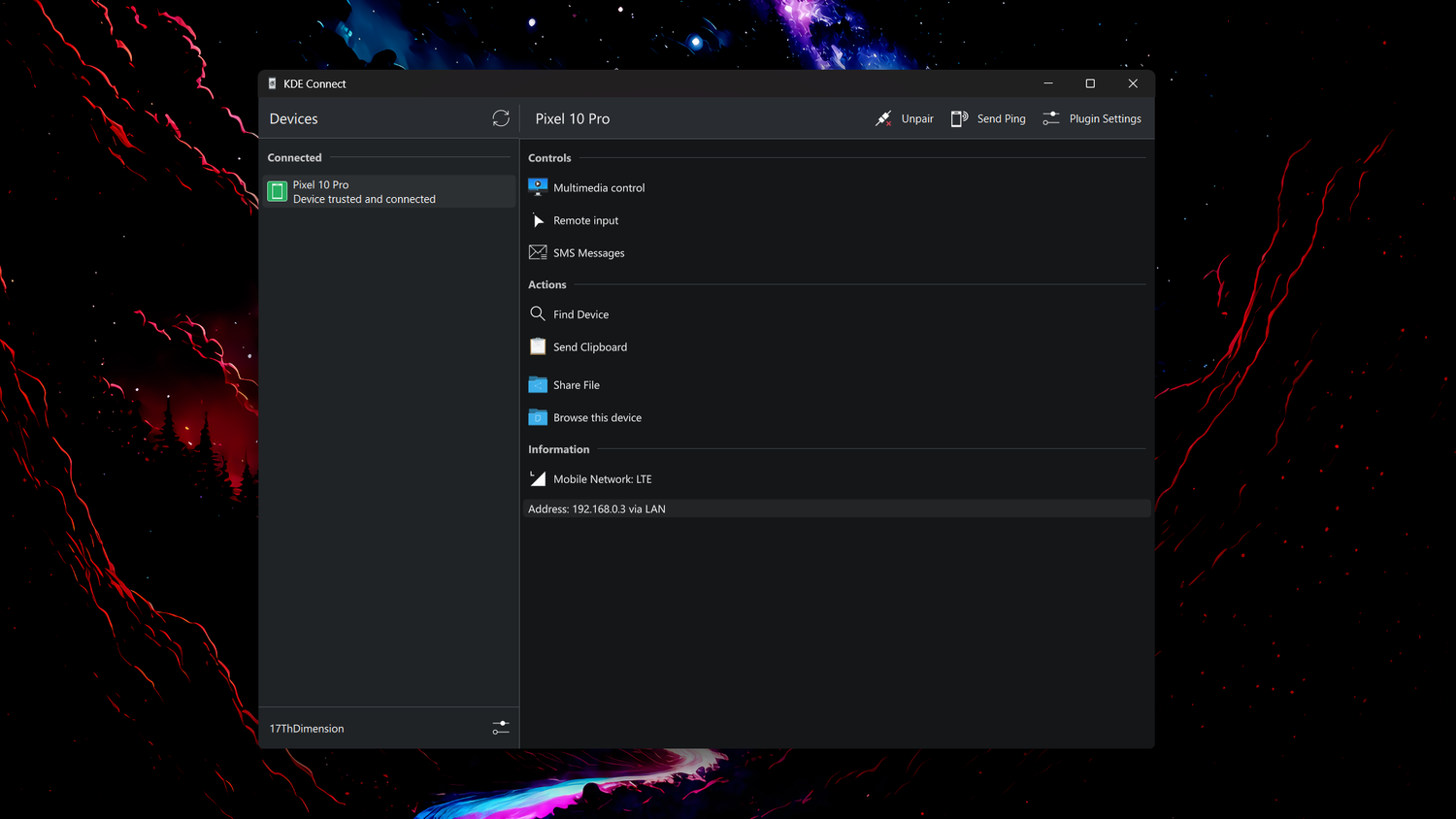
Task: Click the Multimedia control monitor icon
Action: [x=538, y=187]
